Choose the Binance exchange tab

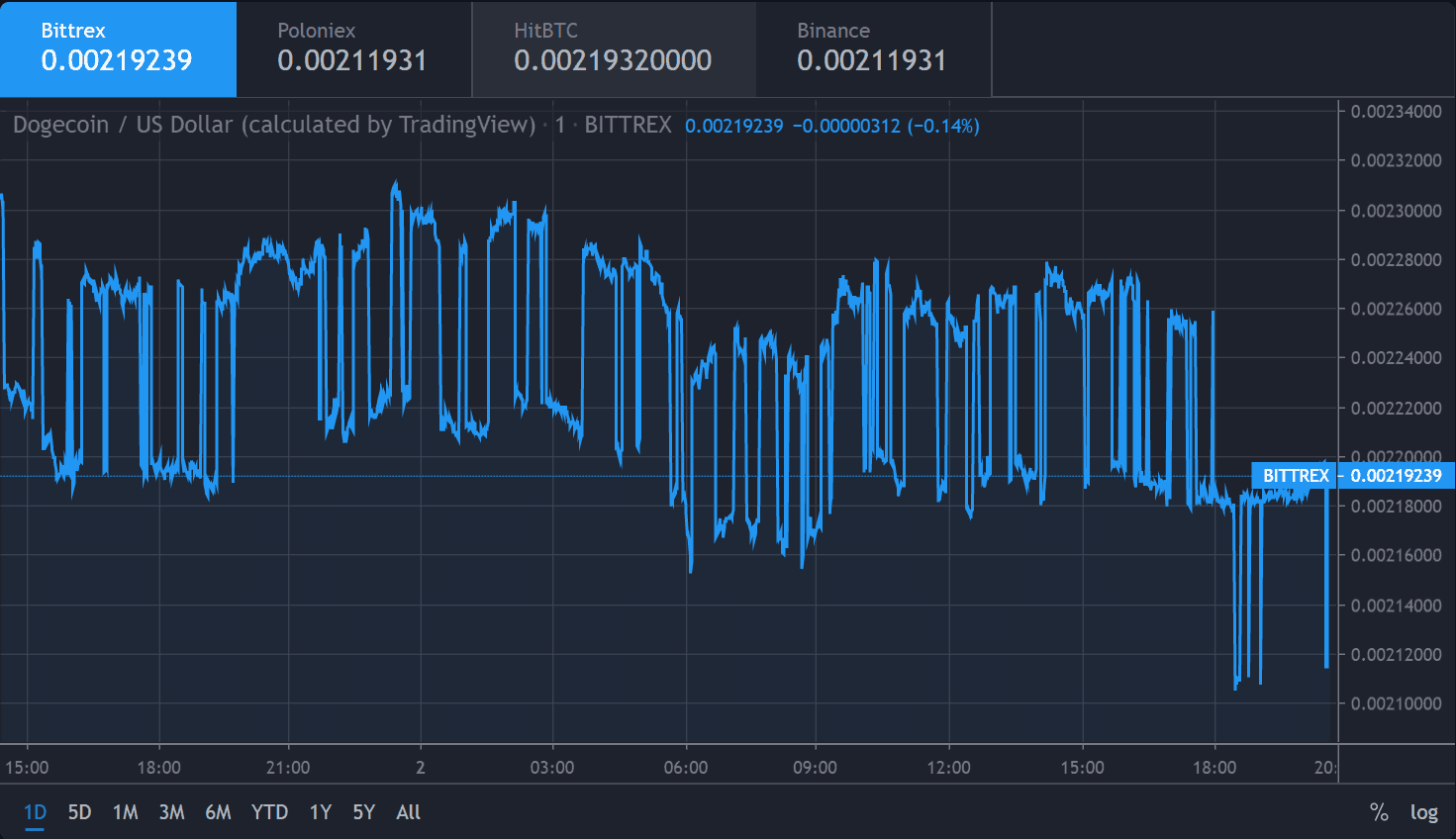(874, 48)
